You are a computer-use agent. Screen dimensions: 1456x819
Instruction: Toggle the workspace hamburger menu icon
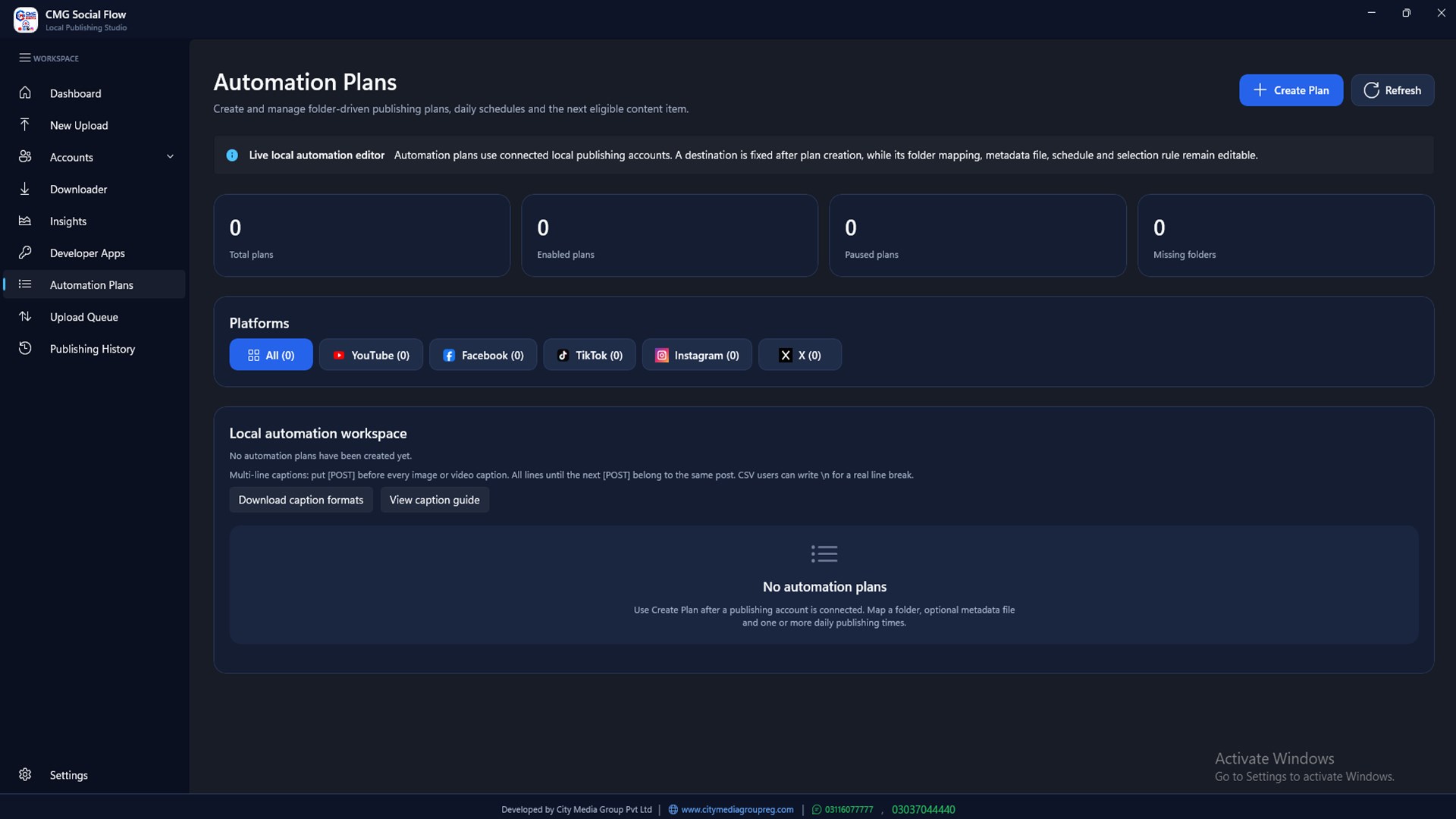25,58
